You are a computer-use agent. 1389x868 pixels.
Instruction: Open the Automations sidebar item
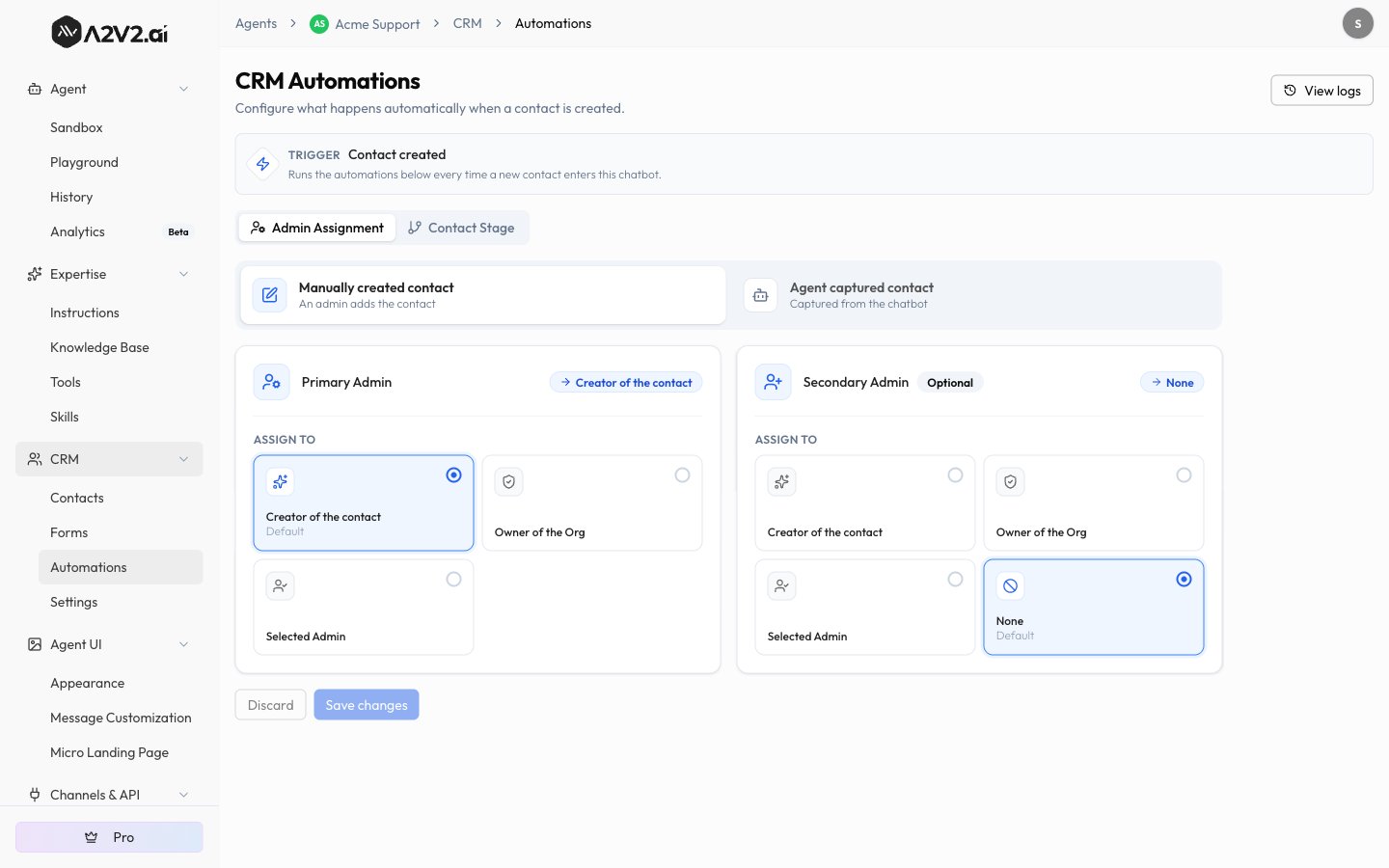[121, 567]
